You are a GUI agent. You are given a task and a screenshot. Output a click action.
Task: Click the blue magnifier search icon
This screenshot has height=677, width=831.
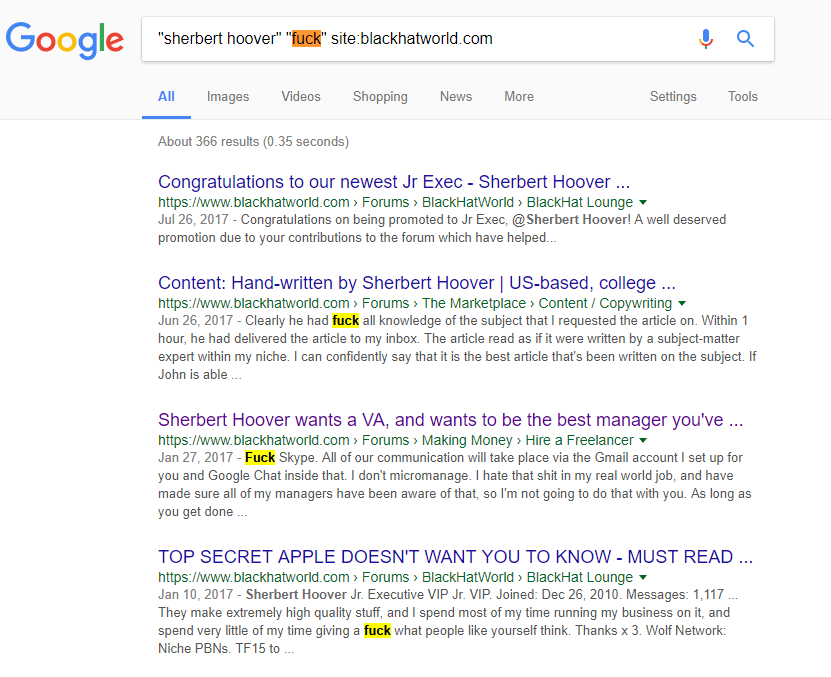(745, 39)
